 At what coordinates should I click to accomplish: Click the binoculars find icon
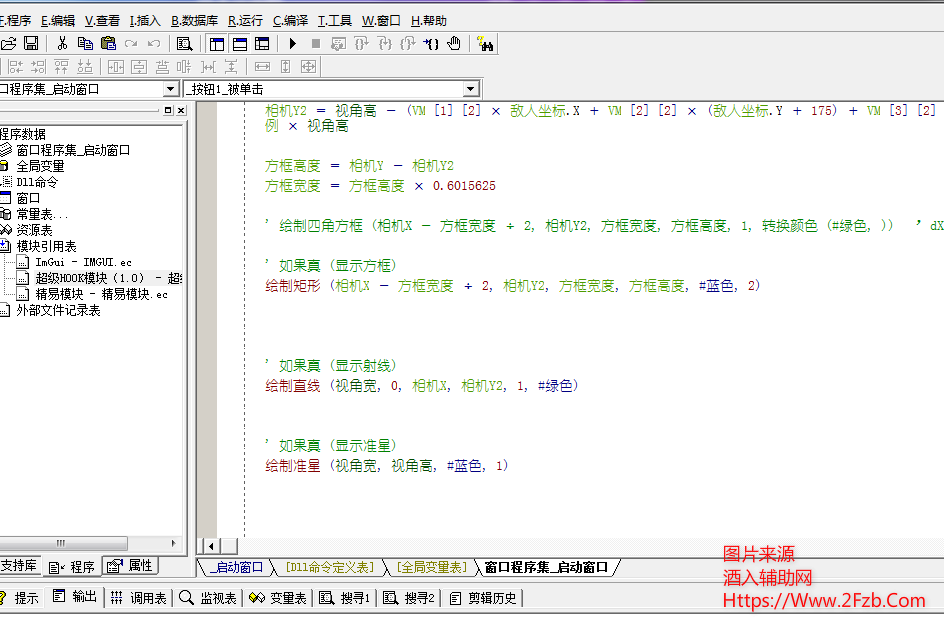485,43
